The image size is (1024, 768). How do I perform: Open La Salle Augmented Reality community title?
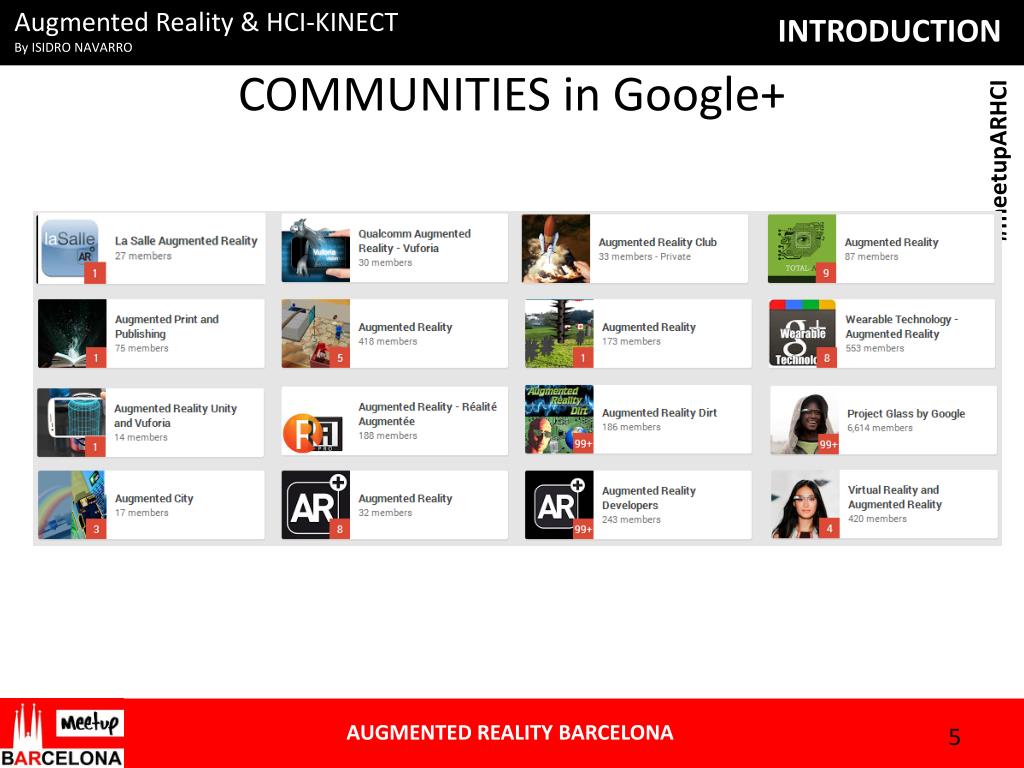pos(186,241)
